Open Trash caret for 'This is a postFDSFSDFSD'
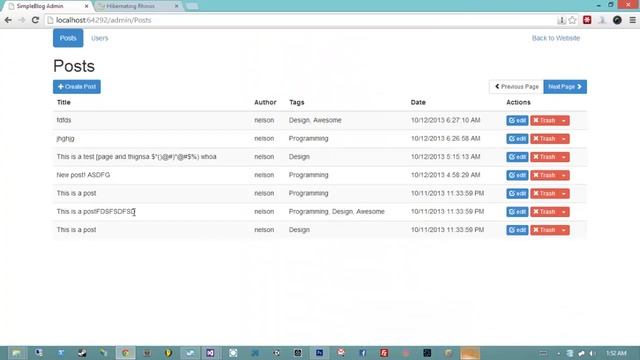Viewport: 640px width, 360px height. click(x=564, y=212)
